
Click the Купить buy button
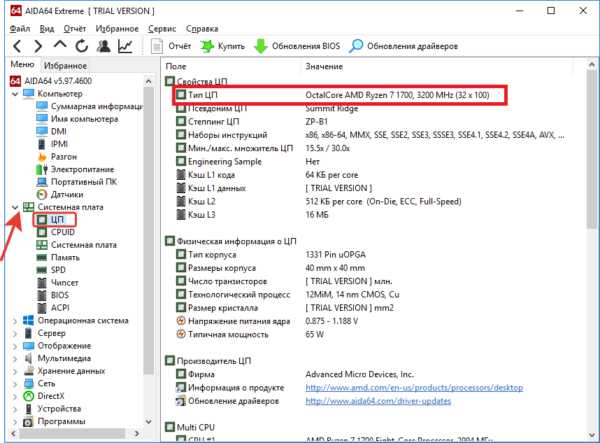(x=222, y=46)
